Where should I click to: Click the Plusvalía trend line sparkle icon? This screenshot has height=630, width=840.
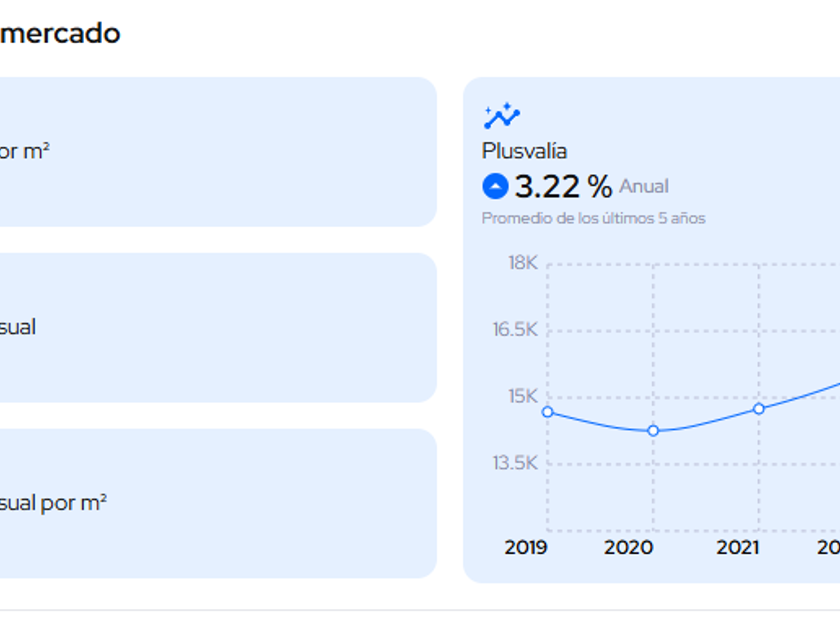pos(501,117)
